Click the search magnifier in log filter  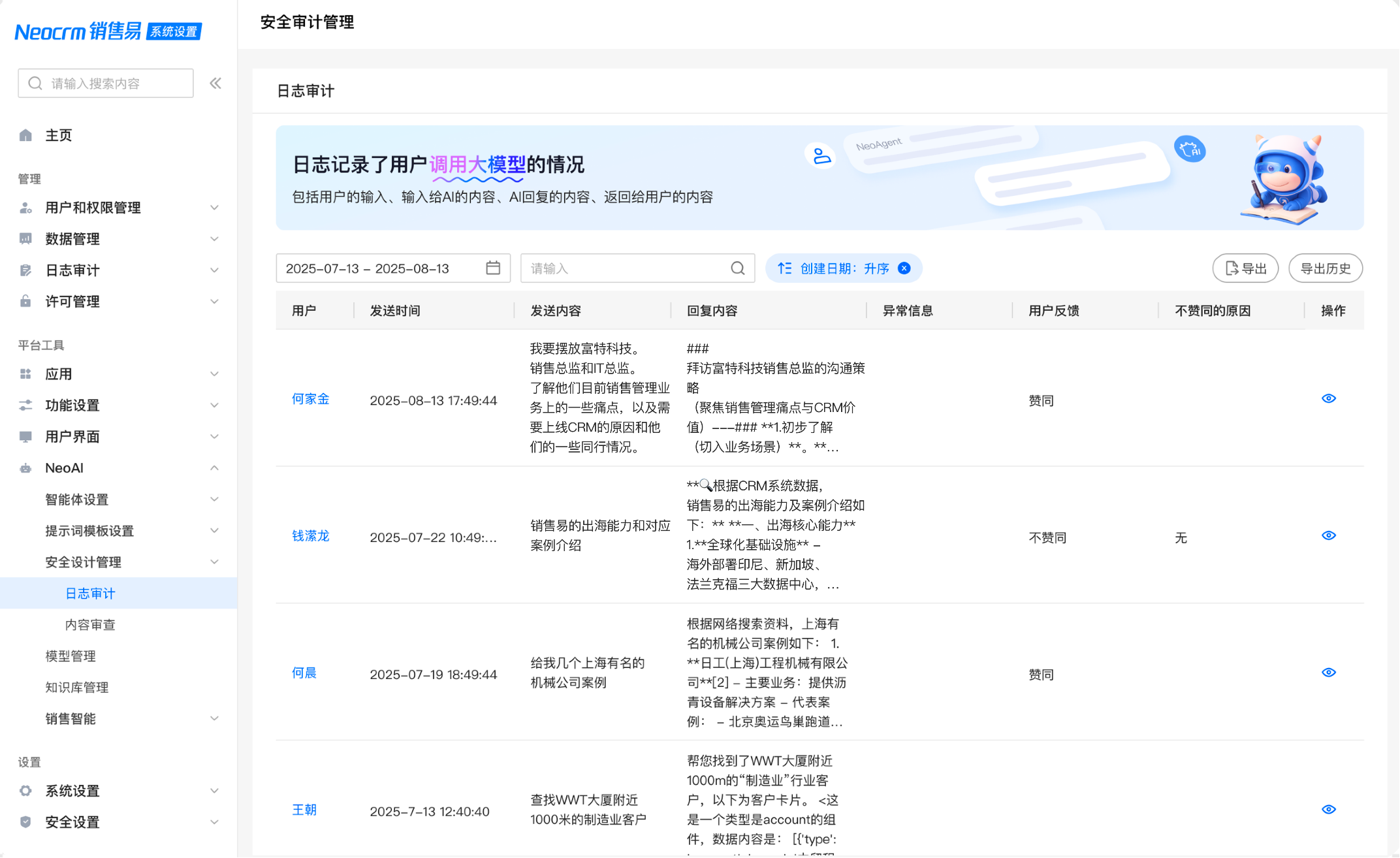click(x=738, y=268)
